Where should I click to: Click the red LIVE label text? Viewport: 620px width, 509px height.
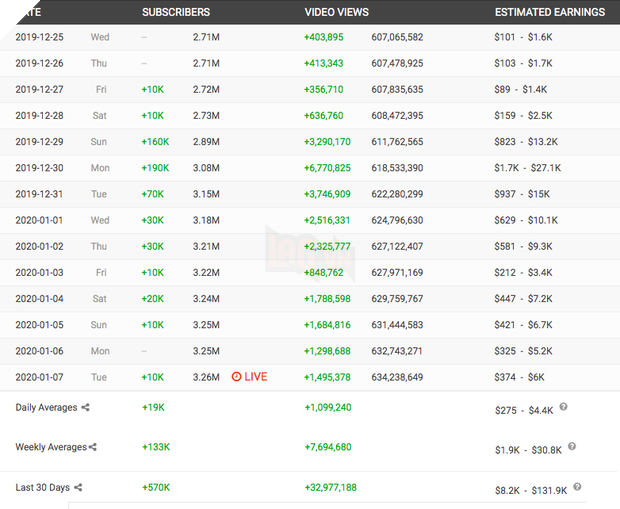point(256,377)
